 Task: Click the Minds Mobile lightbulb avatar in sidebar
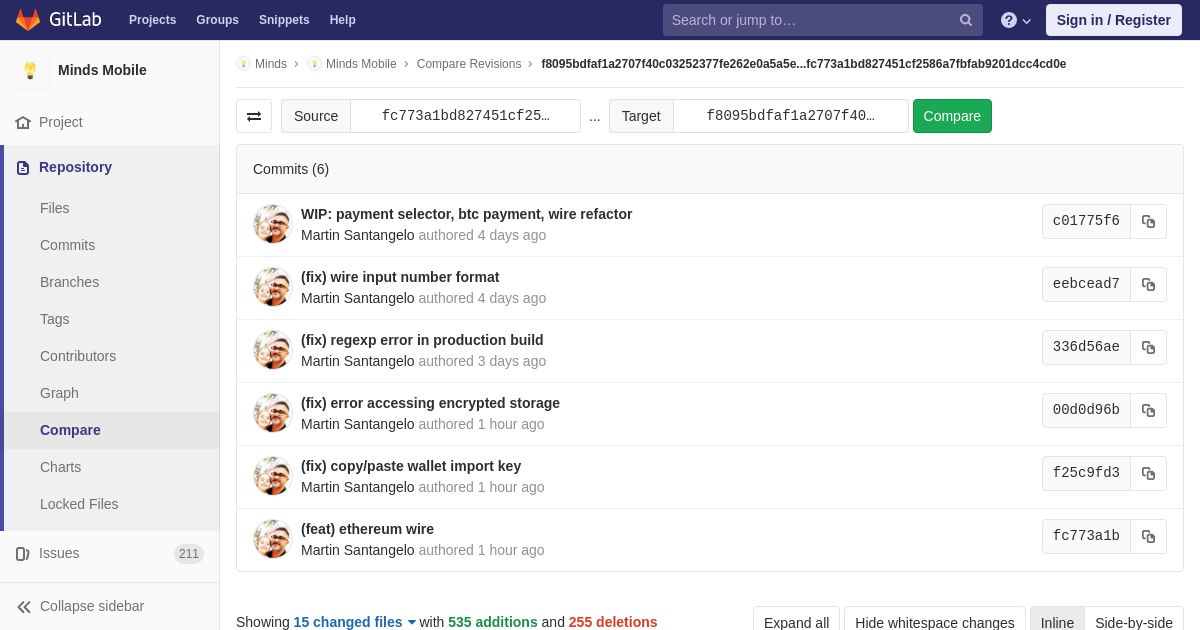[30, 70]
